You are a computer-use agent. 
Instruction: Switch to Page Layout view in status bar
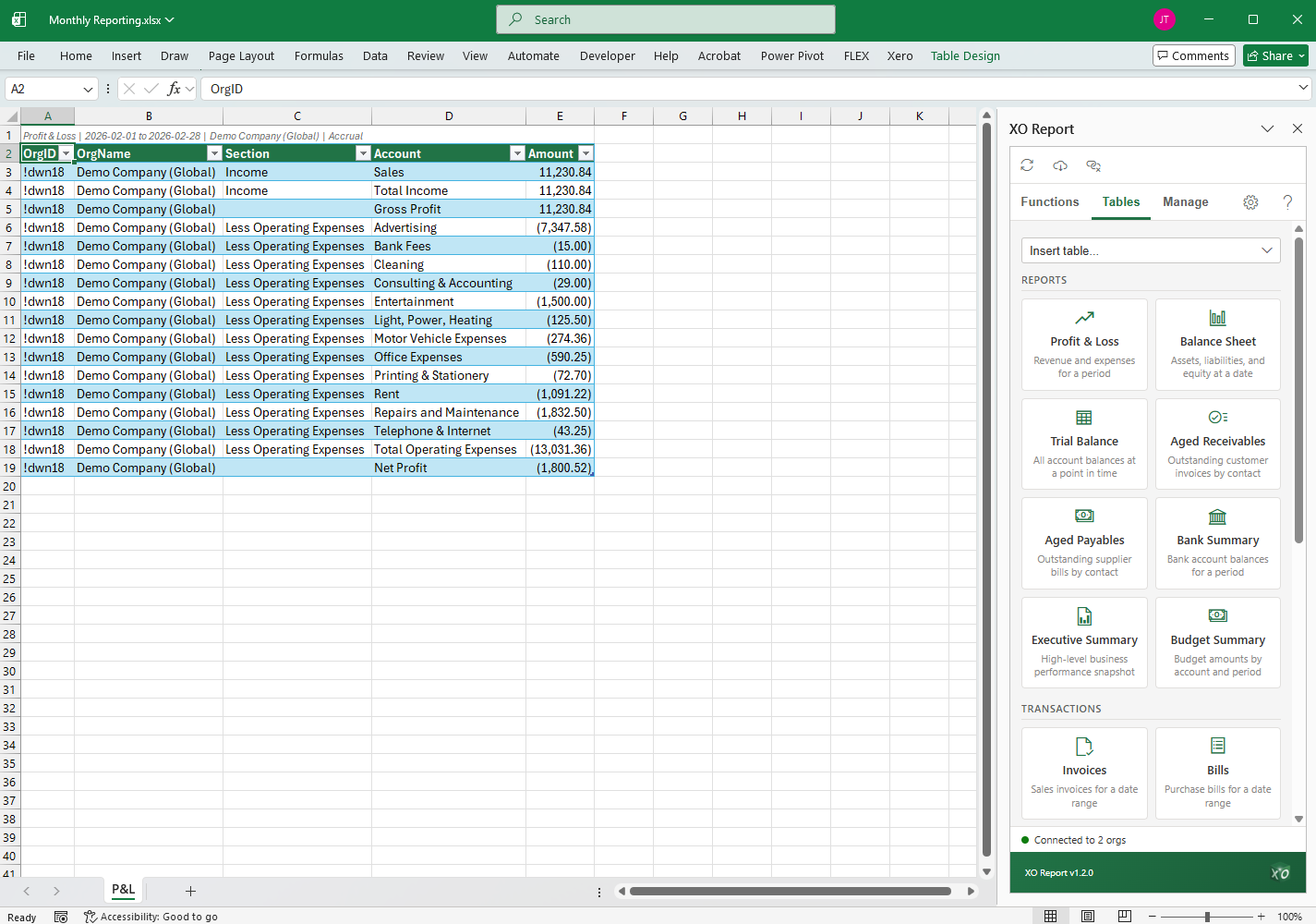[1087, 916]
